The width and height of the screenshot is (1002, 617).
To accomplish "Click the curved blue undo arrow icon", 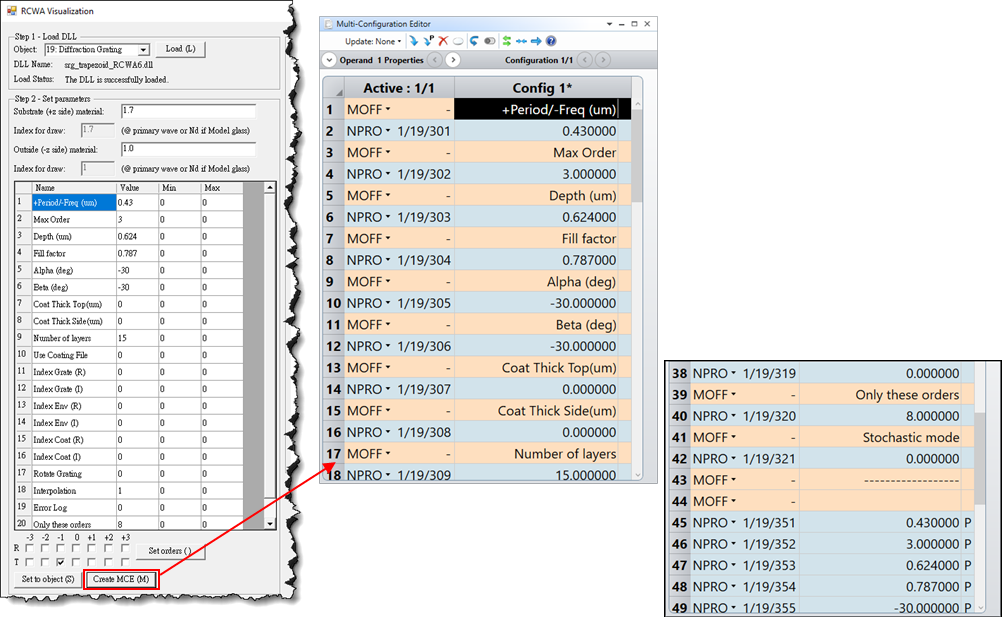I will (x=473, y=41).
